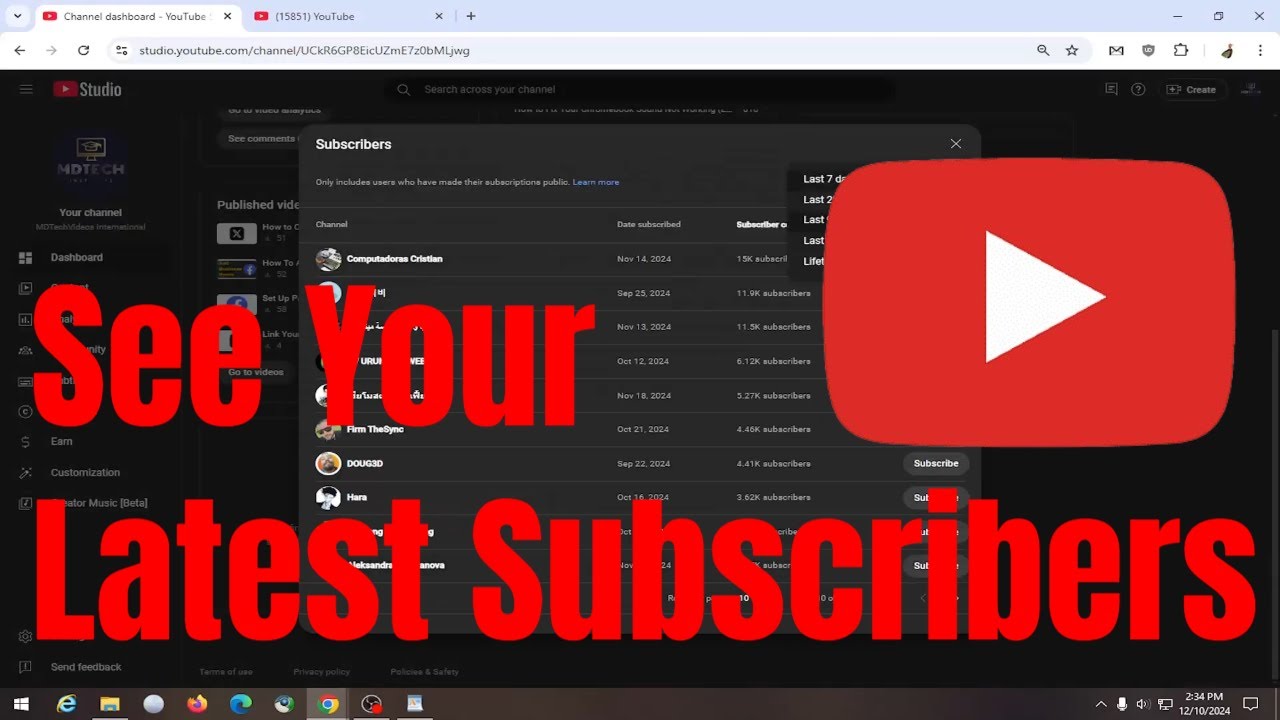Close the Subscribers dialog

pyautogui.click(x=955, y=144)
